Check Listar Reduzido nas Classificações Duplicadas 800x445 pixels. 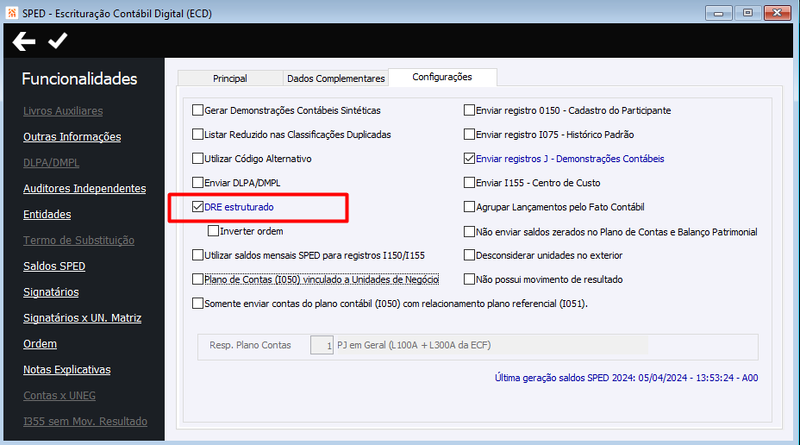click(198, 134)
